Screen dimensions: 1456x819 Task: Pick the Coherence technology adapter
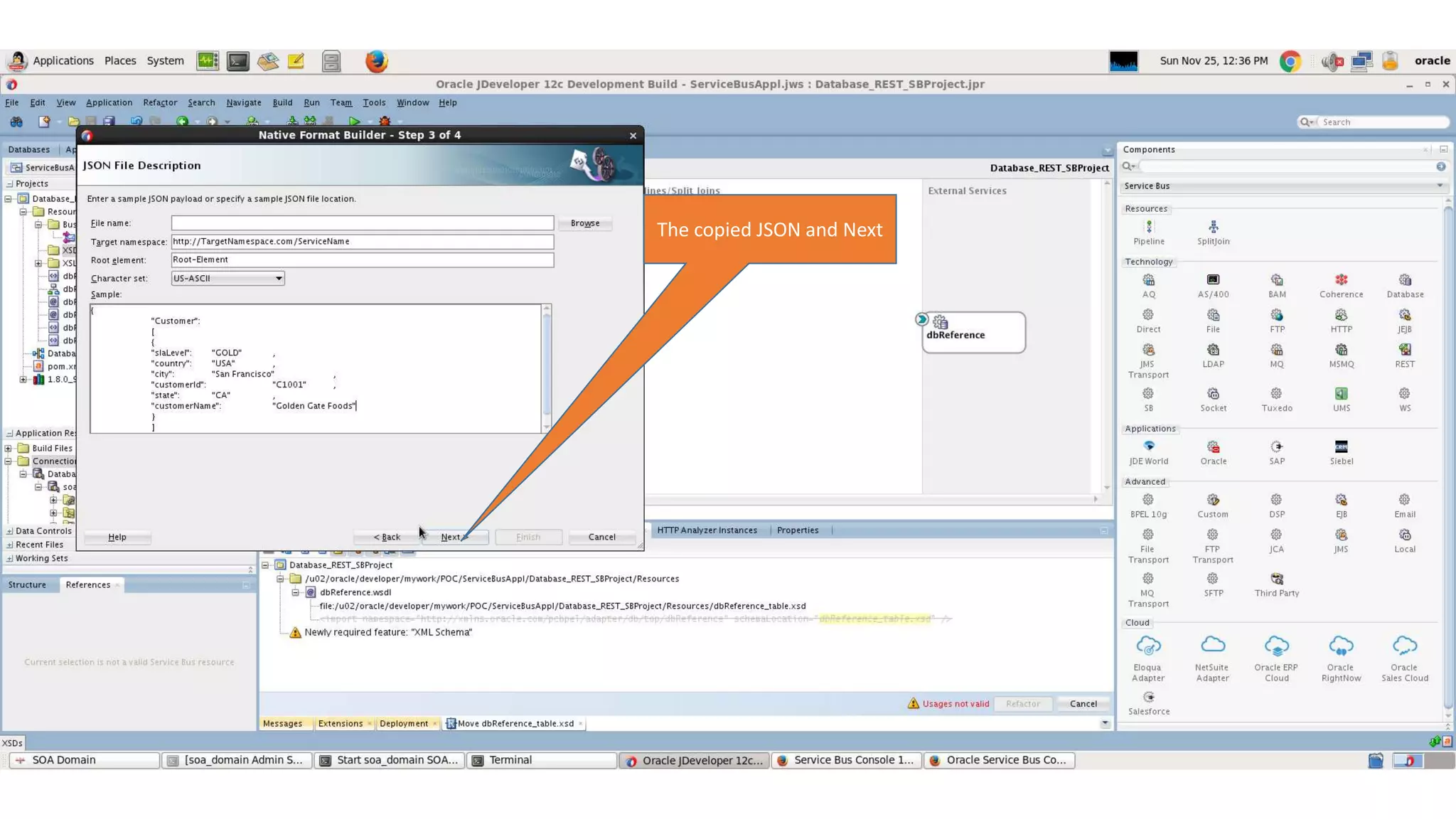pos(1341,281)
